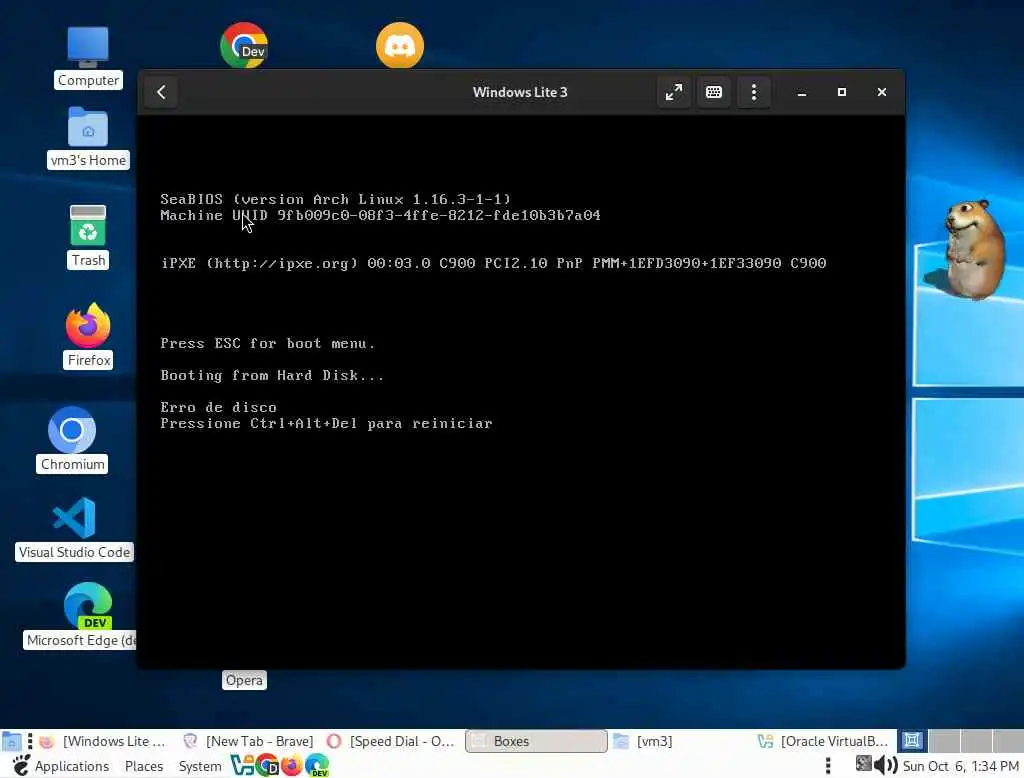Switch to the vm3 file manager window
The image size is (1024, 778).
679,741
